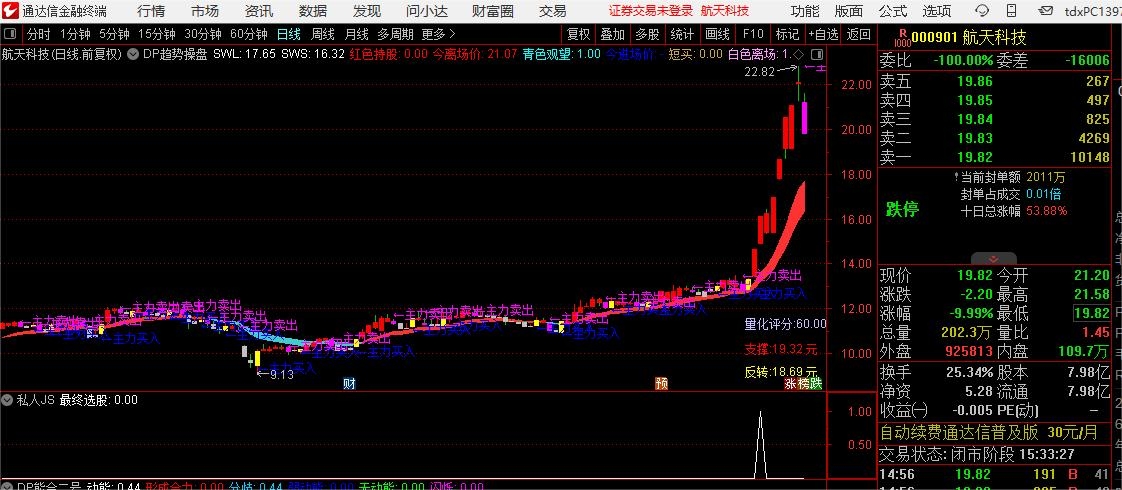The width and height of the screenshot is (1122, 490).
Task: Switch to 60分钟 chart period
Action: (248, 34)
